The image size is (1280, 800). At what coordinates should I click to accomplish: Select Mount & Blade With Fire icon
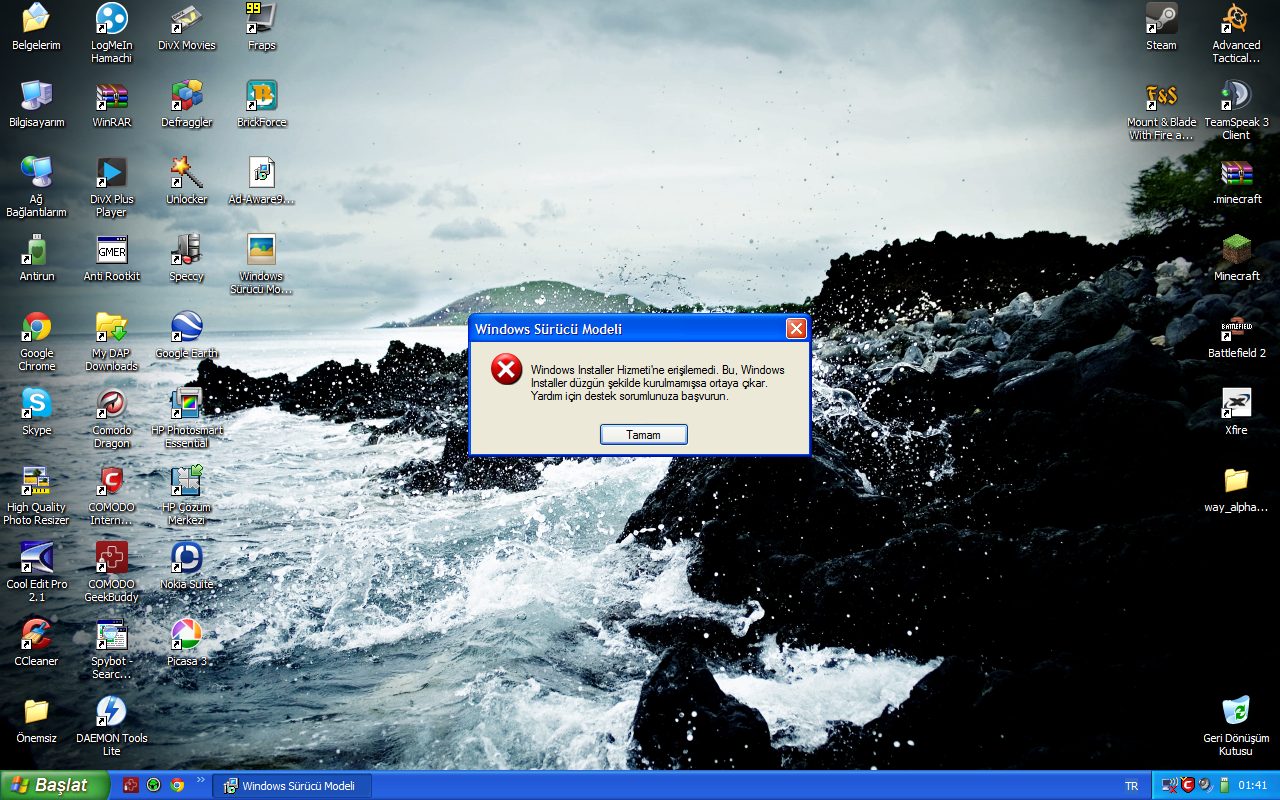(x=1161, y=110)
